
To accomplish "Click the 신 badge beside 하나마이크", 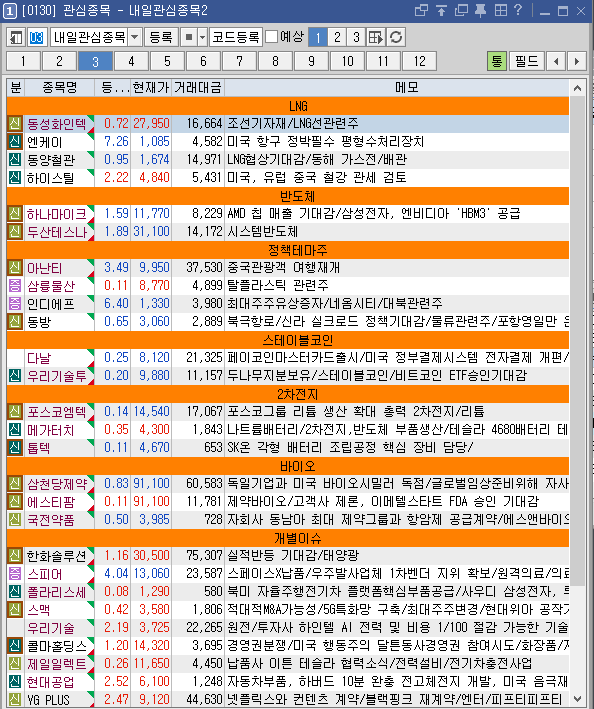I will (x=15, y=213).
